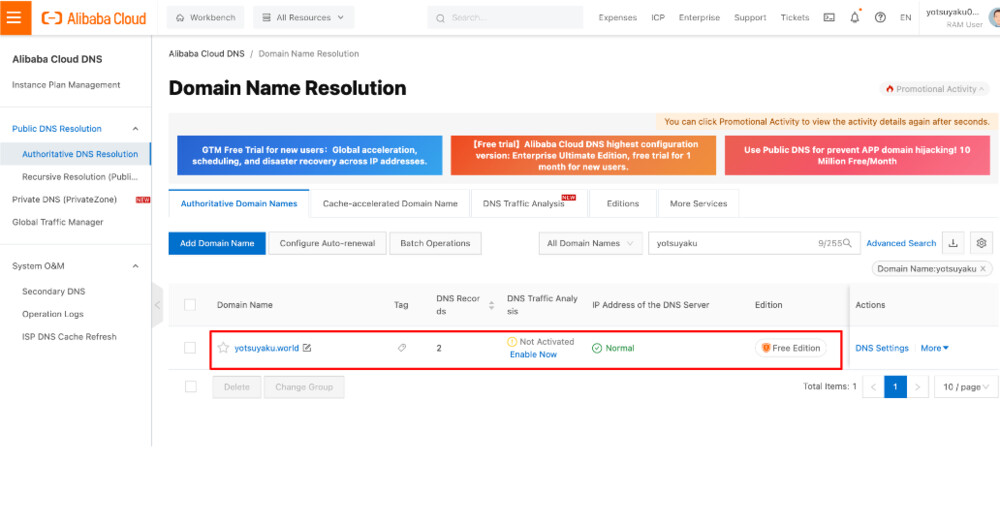The height and width of the screenshot is (524, 1000).
Task: Open the All Domain Names dropdown
Action: pos(590,243)
